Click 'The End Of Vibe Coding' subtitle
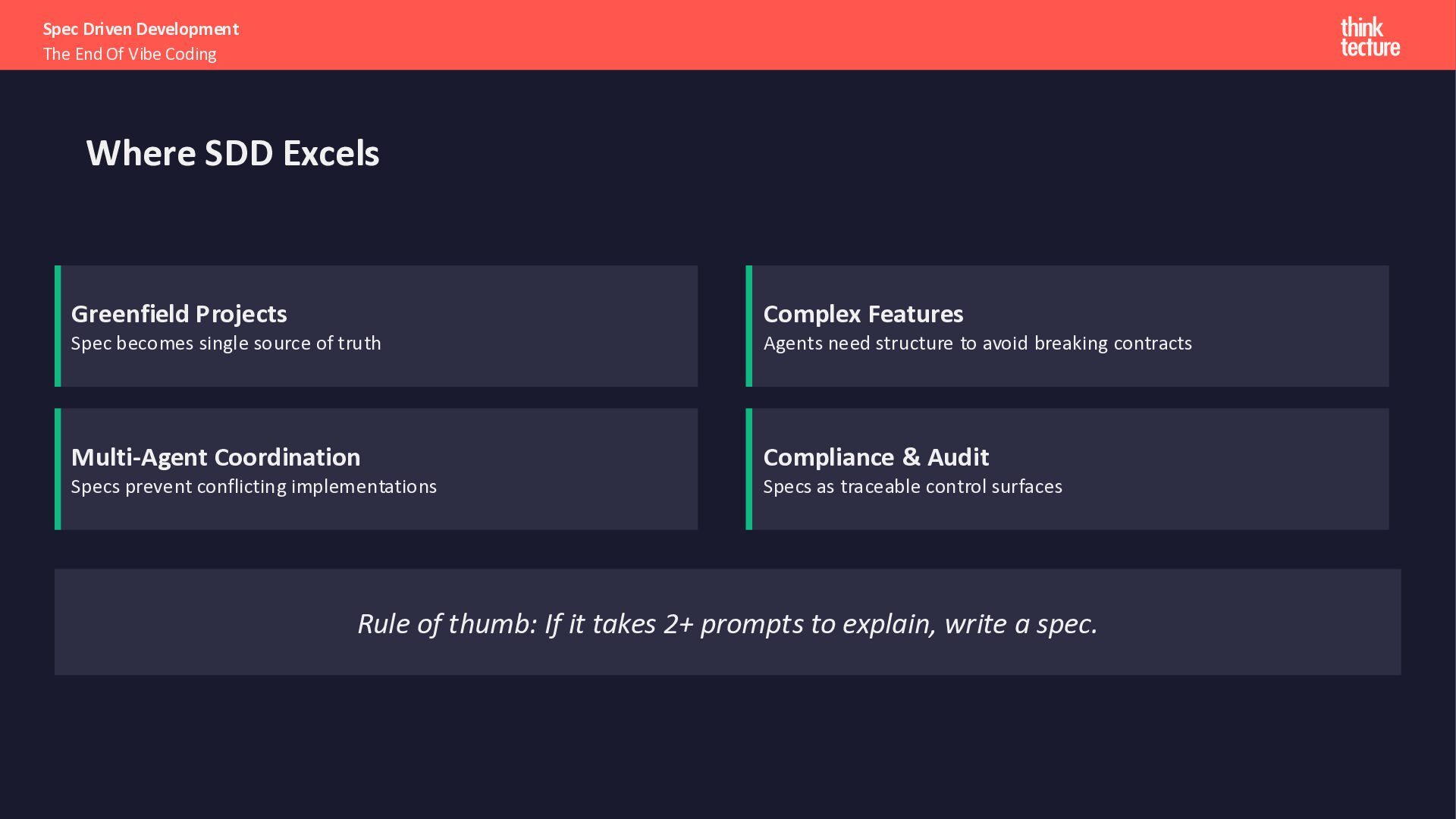Image resolution: width=1456 pixels, height=819 pixels. [130, 55]
